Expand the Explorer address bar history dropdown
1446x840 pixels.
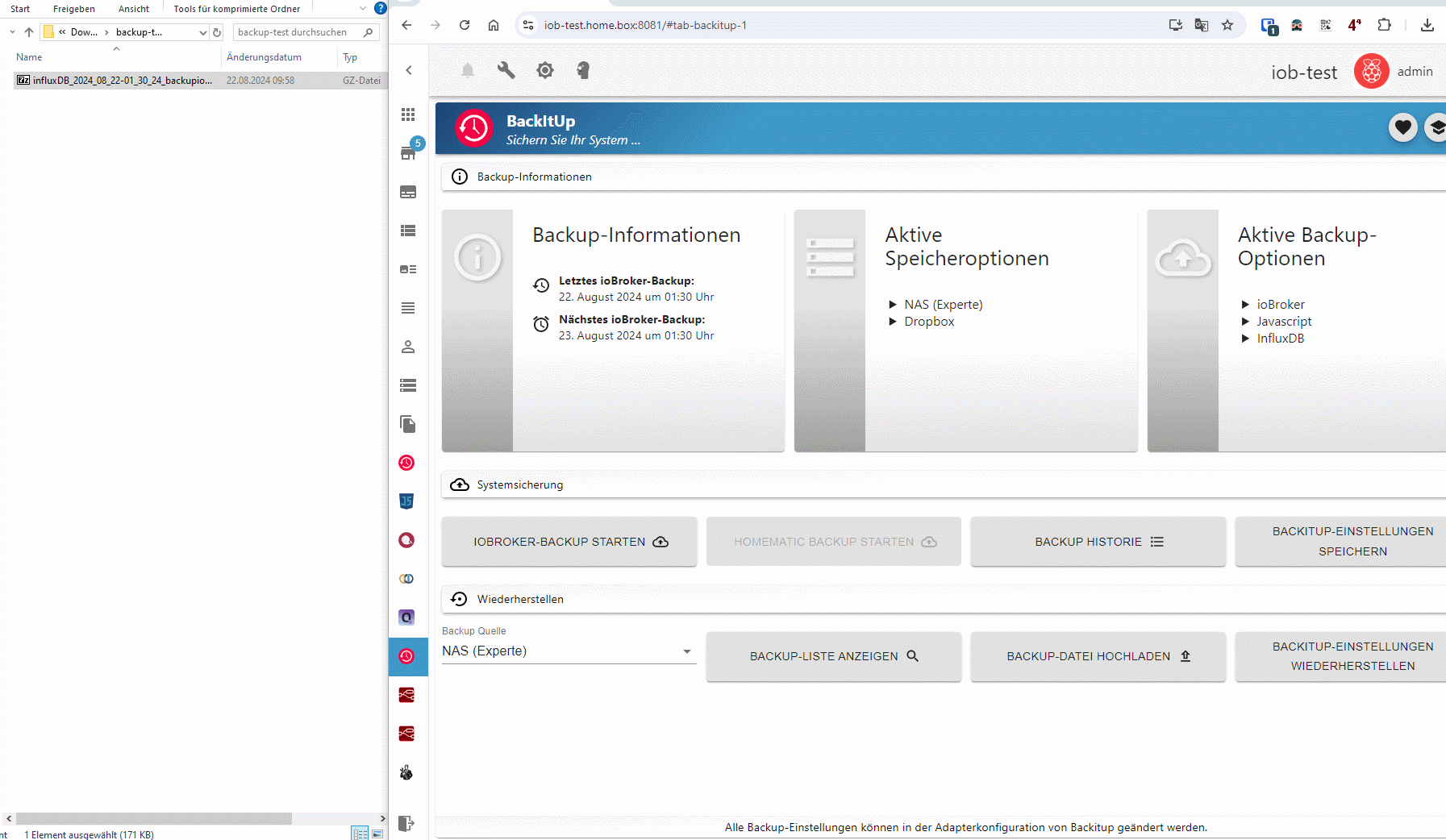(203, 32)
